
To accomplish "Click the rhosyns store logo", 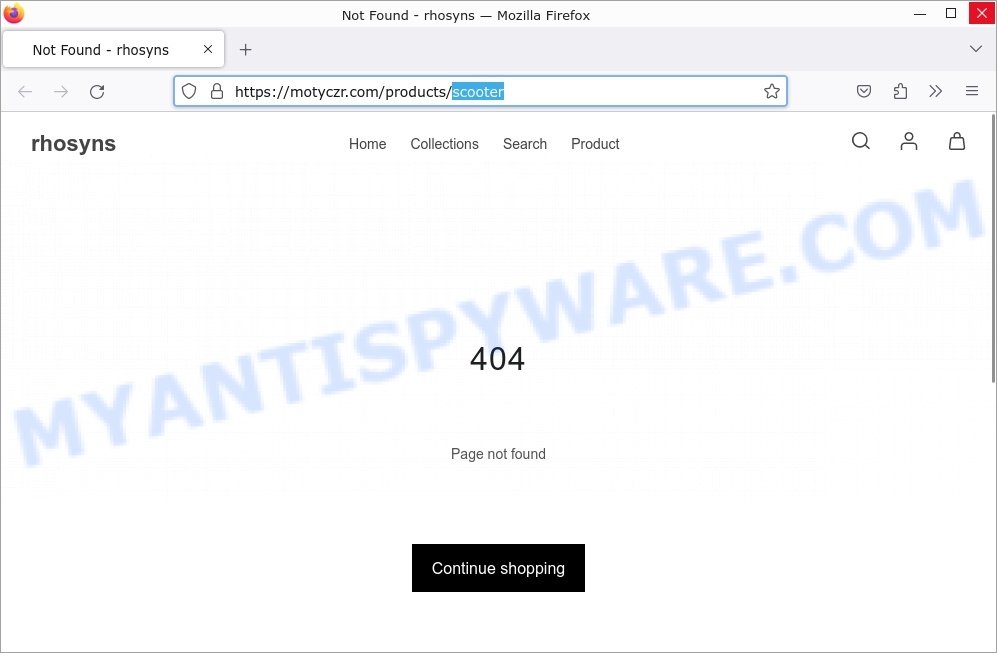I will (74, 144).
